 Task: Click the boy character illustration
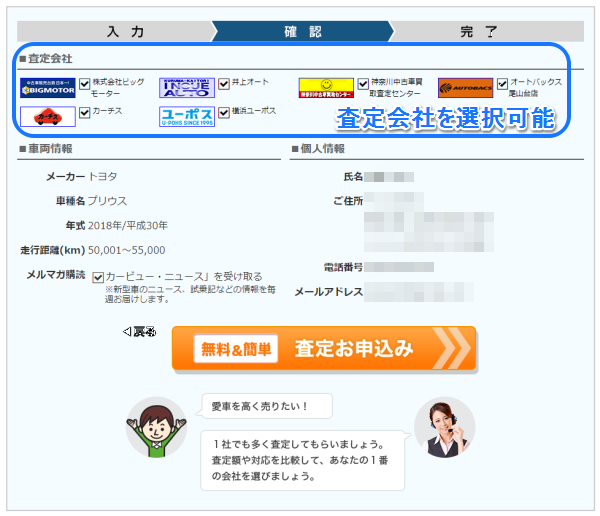[x=156, y=427]
